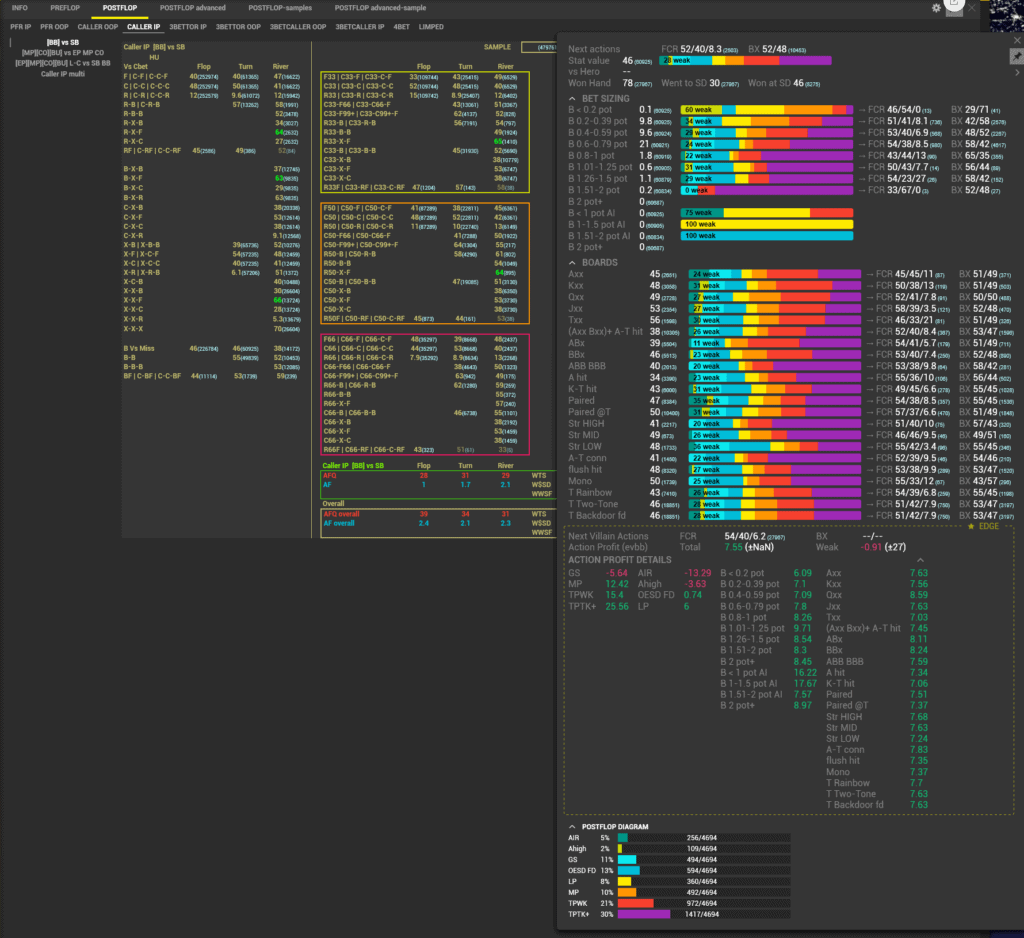Select the [BB] vs SB situation
Image resolution: width=1024 pixels, height=938 pixels.
(x=63, y=42)
